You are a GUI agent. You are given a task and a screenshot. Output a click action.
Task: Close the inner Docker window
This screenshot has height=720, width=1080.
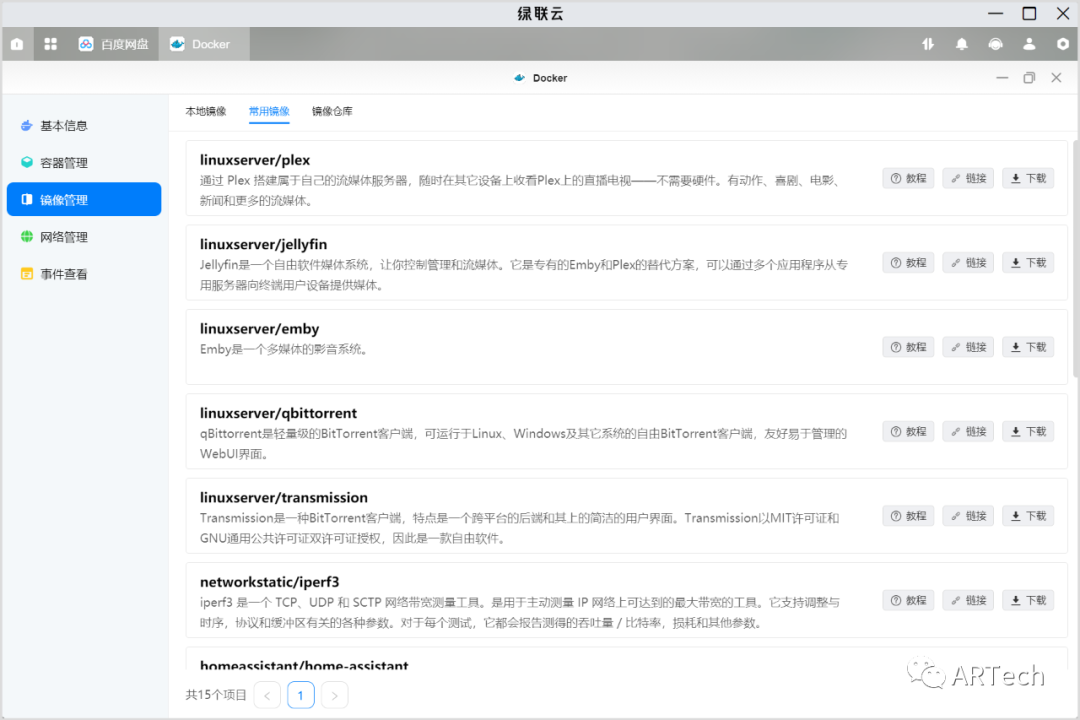tap(1056, 78)
